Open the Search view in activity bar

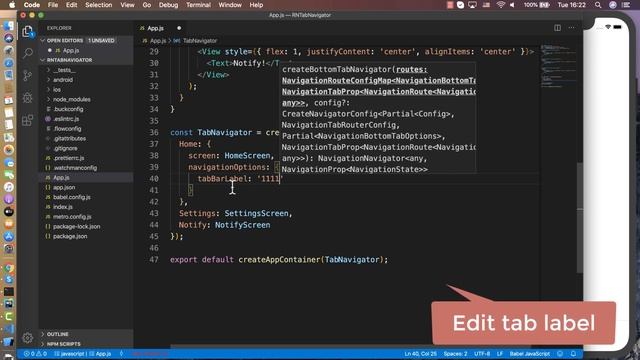pos(27,53)
